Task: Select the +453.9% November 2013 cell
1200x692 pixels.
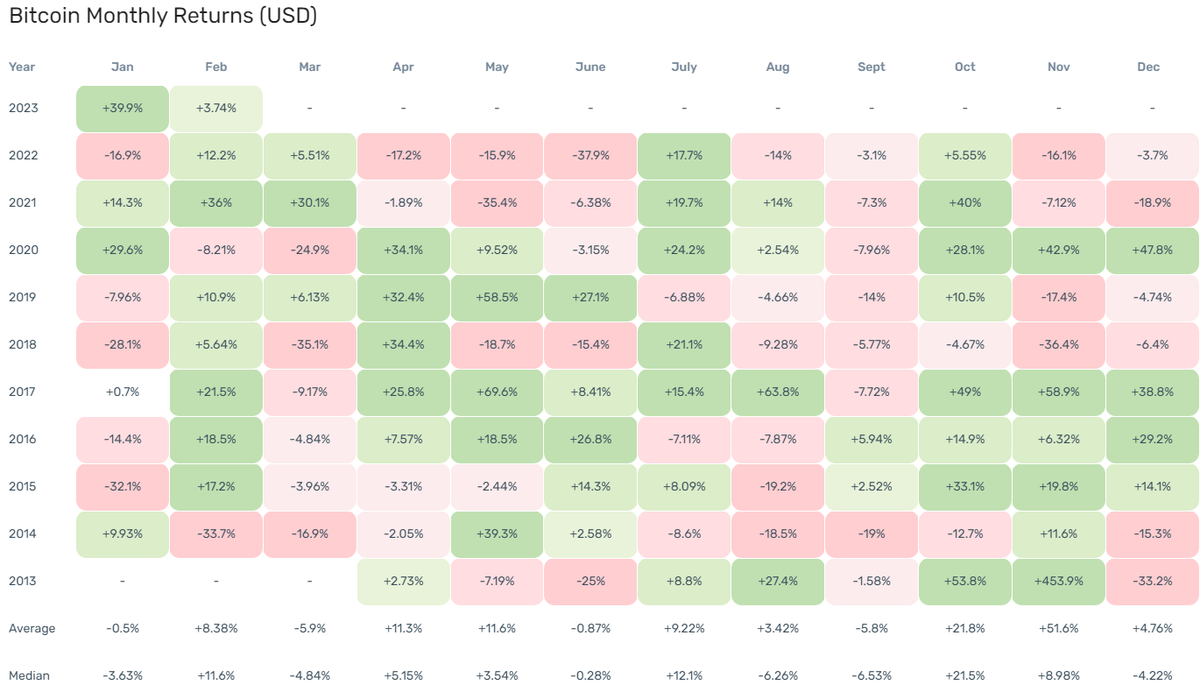Action: (x=1059, y=581)
